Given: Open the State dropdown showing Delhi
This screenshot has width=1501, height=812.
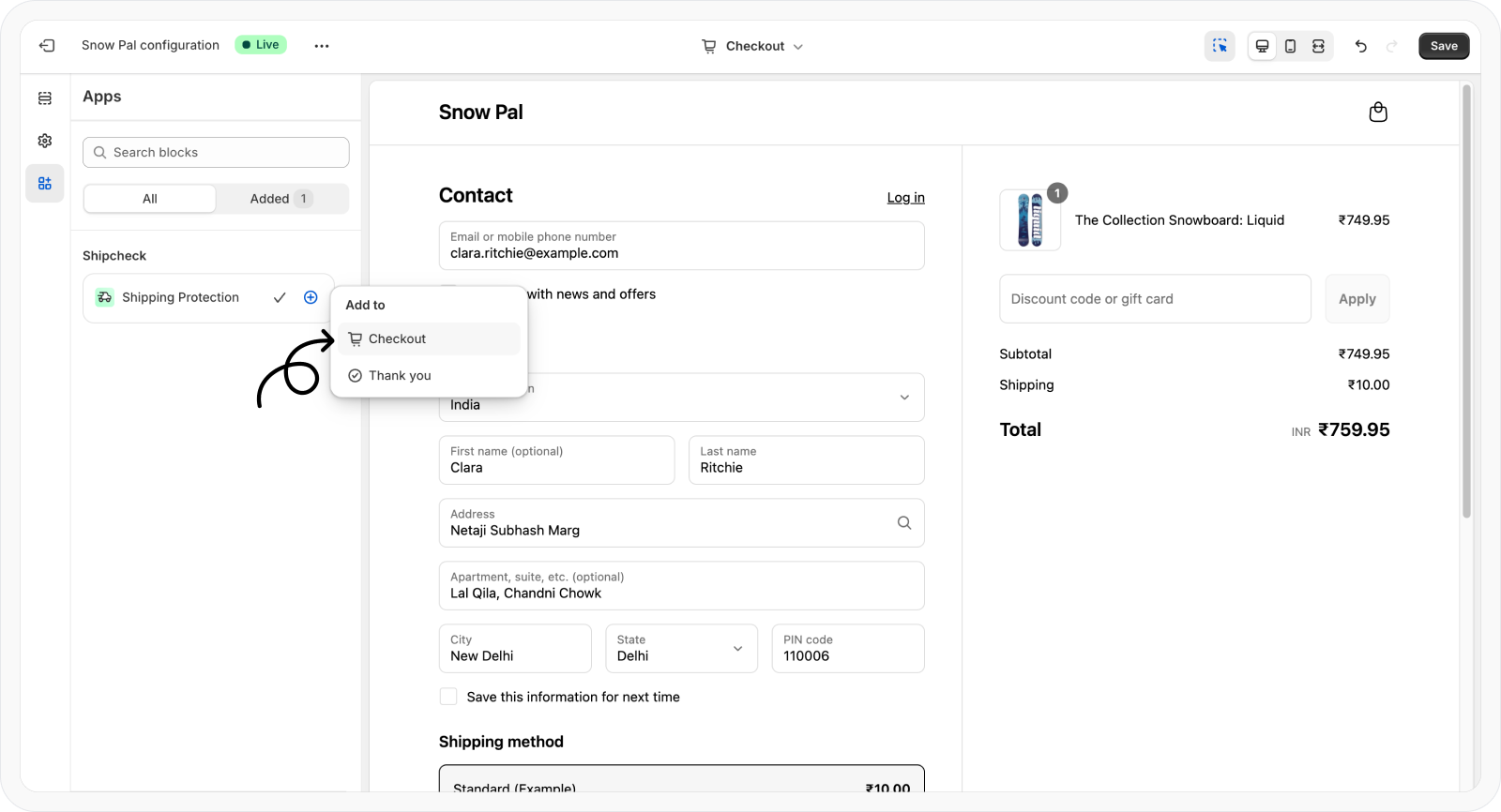Looking at the screenshot, I should [x=681, y=649].
